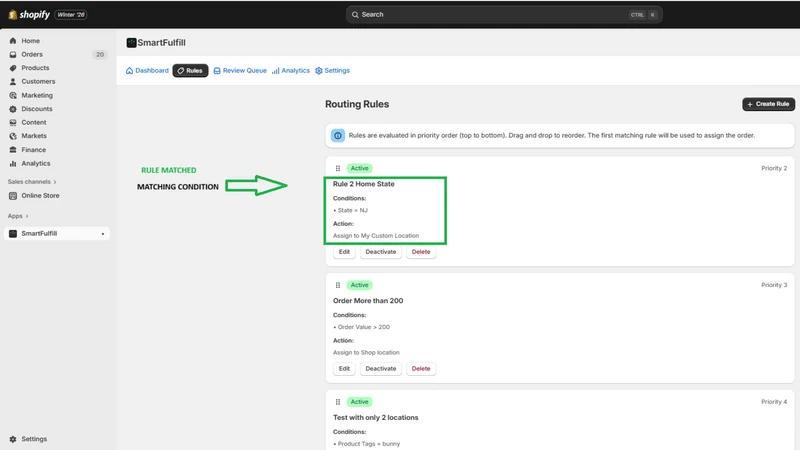Click the Product Tags = bunny condition
This screenshot has height=450, width=800.
pyautogui.click(x=367, y=444)
